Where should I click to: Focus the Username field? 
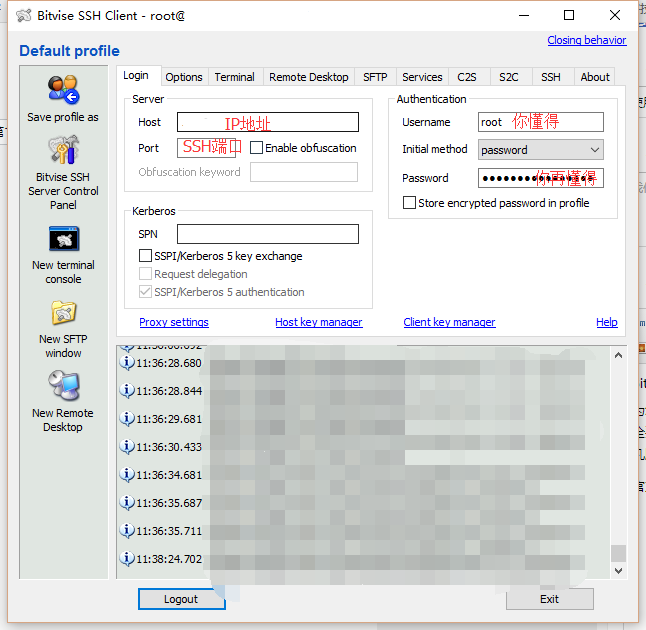(x=541, y=122)
